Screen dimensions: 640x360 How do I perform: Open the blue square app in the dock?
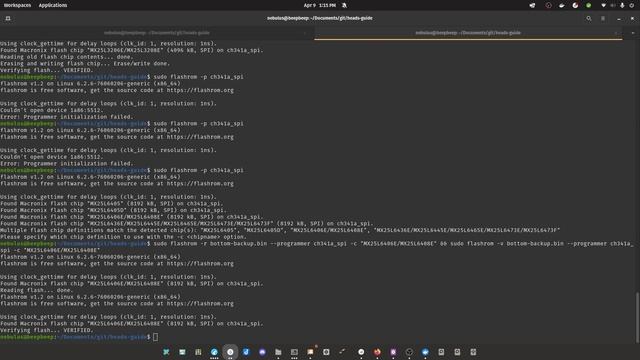(x=246, y=352)
